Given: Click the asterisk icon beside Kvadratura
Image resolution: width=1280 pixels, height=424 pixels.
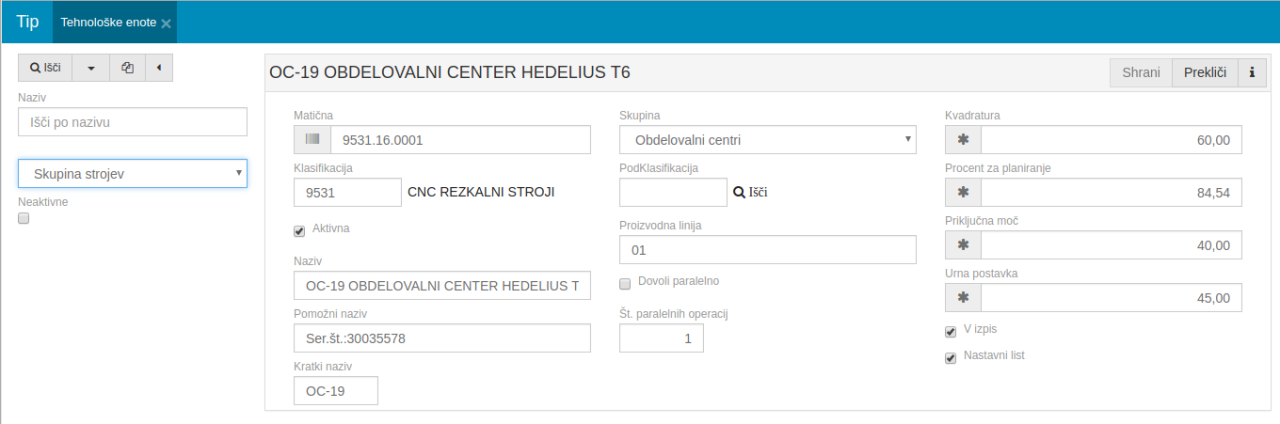Looking at the screenshot, I should tap(963, 140).
